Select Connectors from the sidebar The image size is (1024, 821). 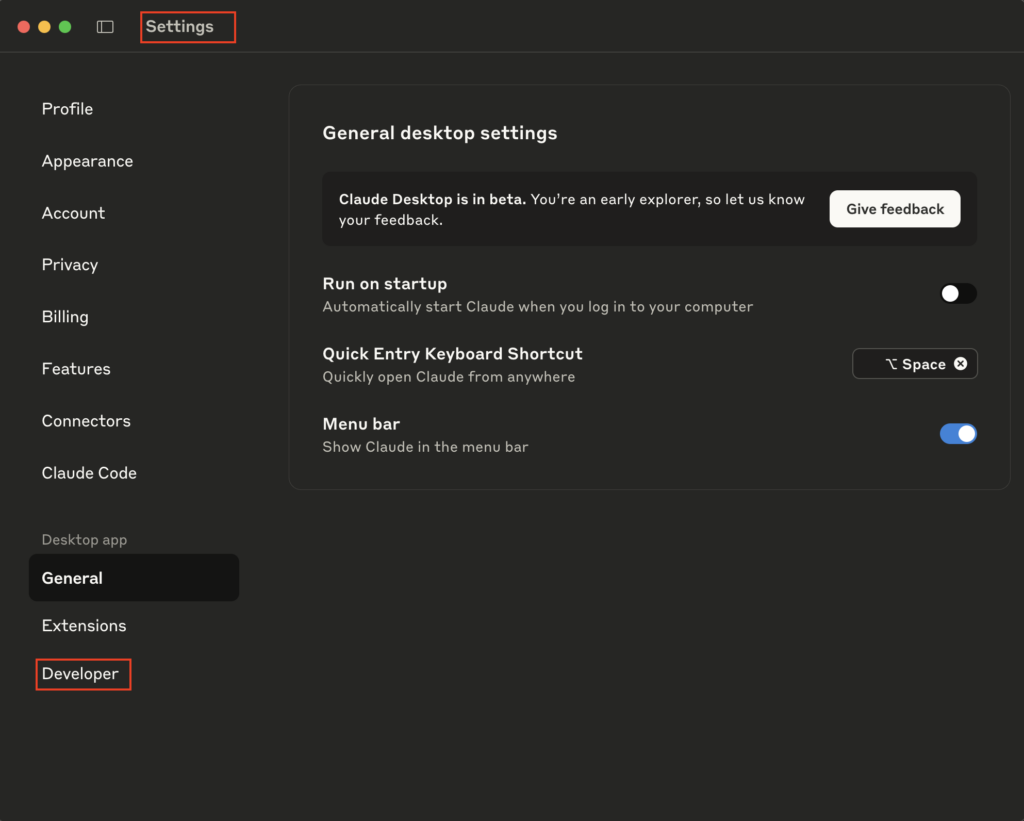[86, 421]
